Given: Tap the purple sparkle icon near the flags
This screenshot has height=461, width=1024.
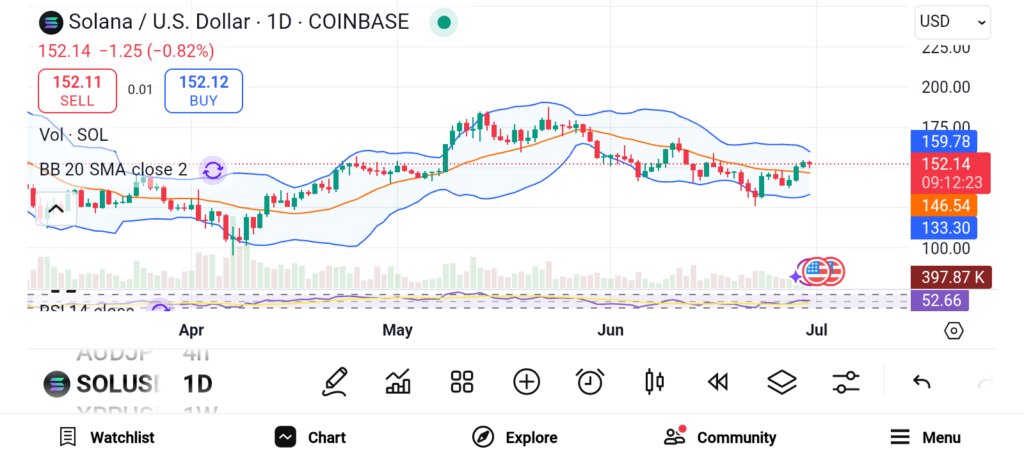Looking at the screenshot, I should (x=796, y=278).
